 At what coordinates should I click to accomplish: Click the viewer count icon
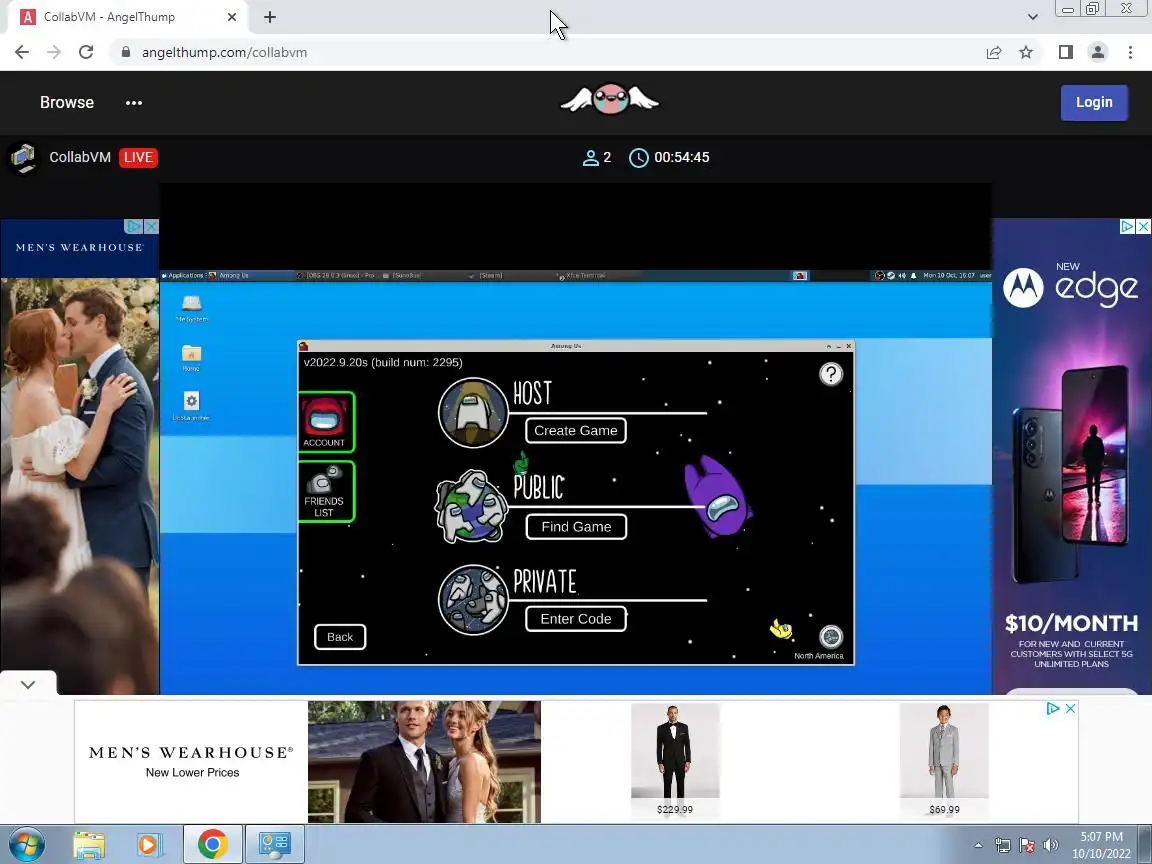pos(591,157)
